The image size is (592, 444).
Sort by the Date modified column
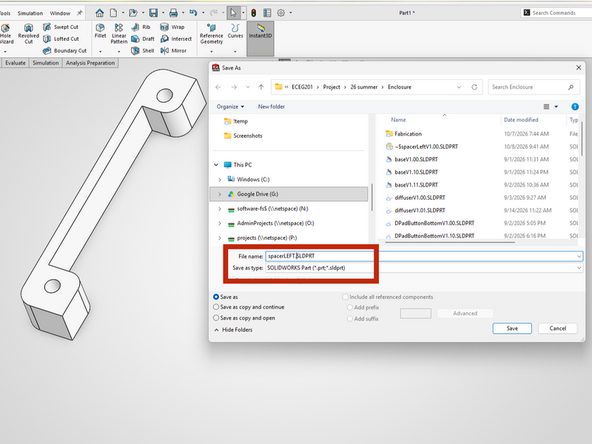521,120
